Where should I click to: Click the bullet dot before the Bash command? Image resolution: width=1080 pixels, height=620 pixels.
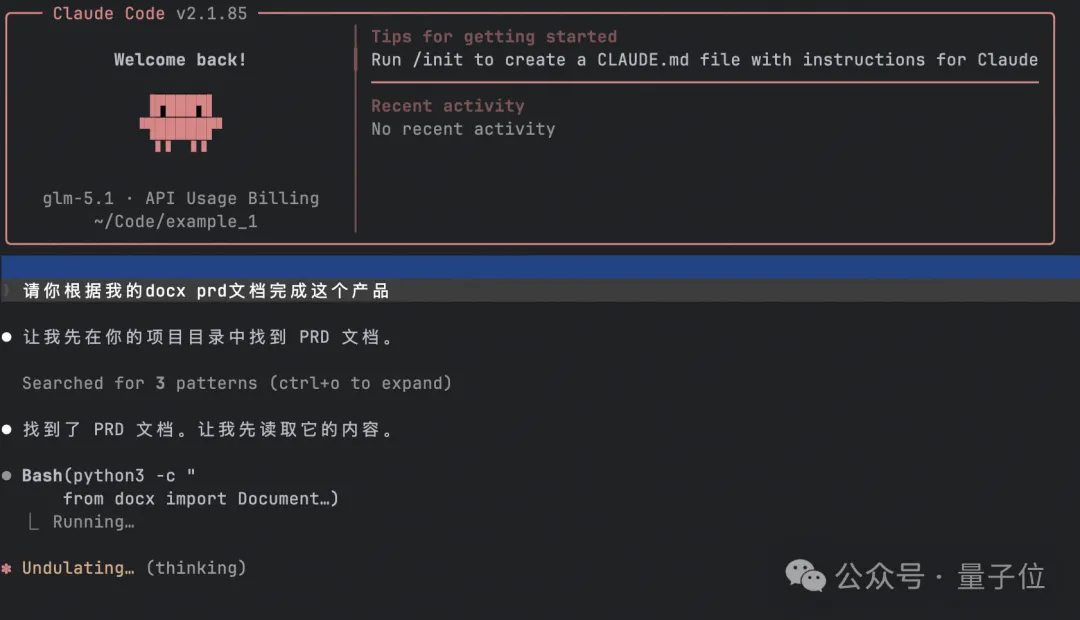pyautogui.click(x=7, y=476)
